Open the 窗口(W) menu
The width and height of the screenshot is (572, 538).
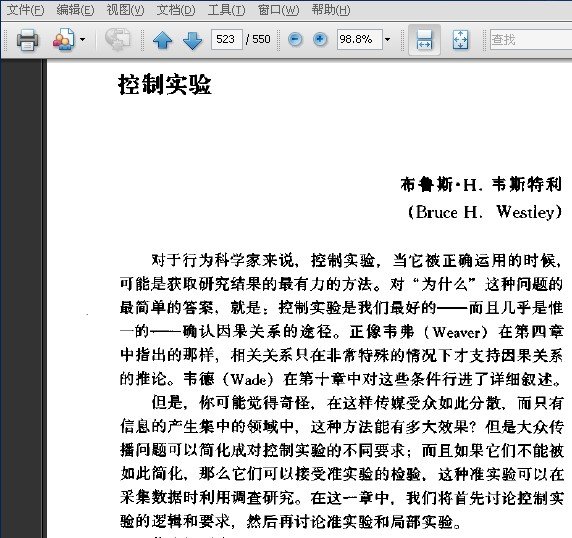[x=278, y=9]
